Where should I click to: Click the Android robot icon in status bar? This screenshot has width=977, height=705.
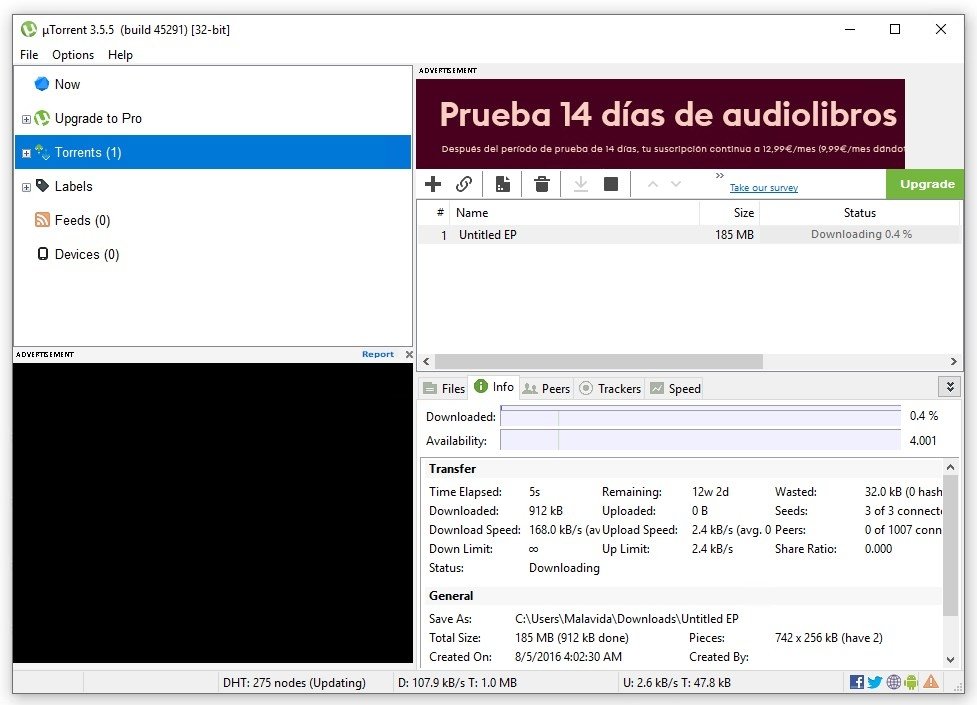click(x=911, y=682)
